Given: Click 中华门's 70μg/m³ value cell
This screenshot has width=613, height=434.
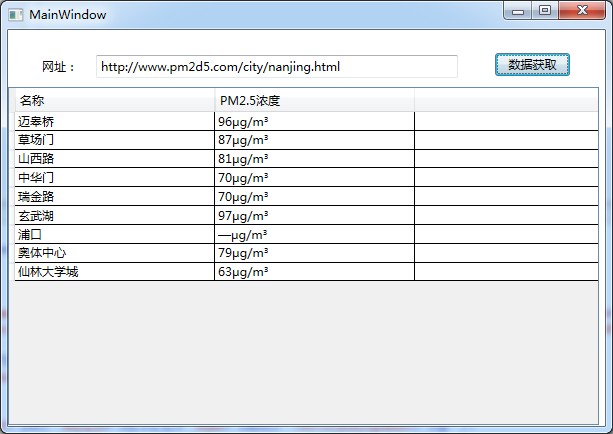Looking at the screenshot, I should (314, 178).
